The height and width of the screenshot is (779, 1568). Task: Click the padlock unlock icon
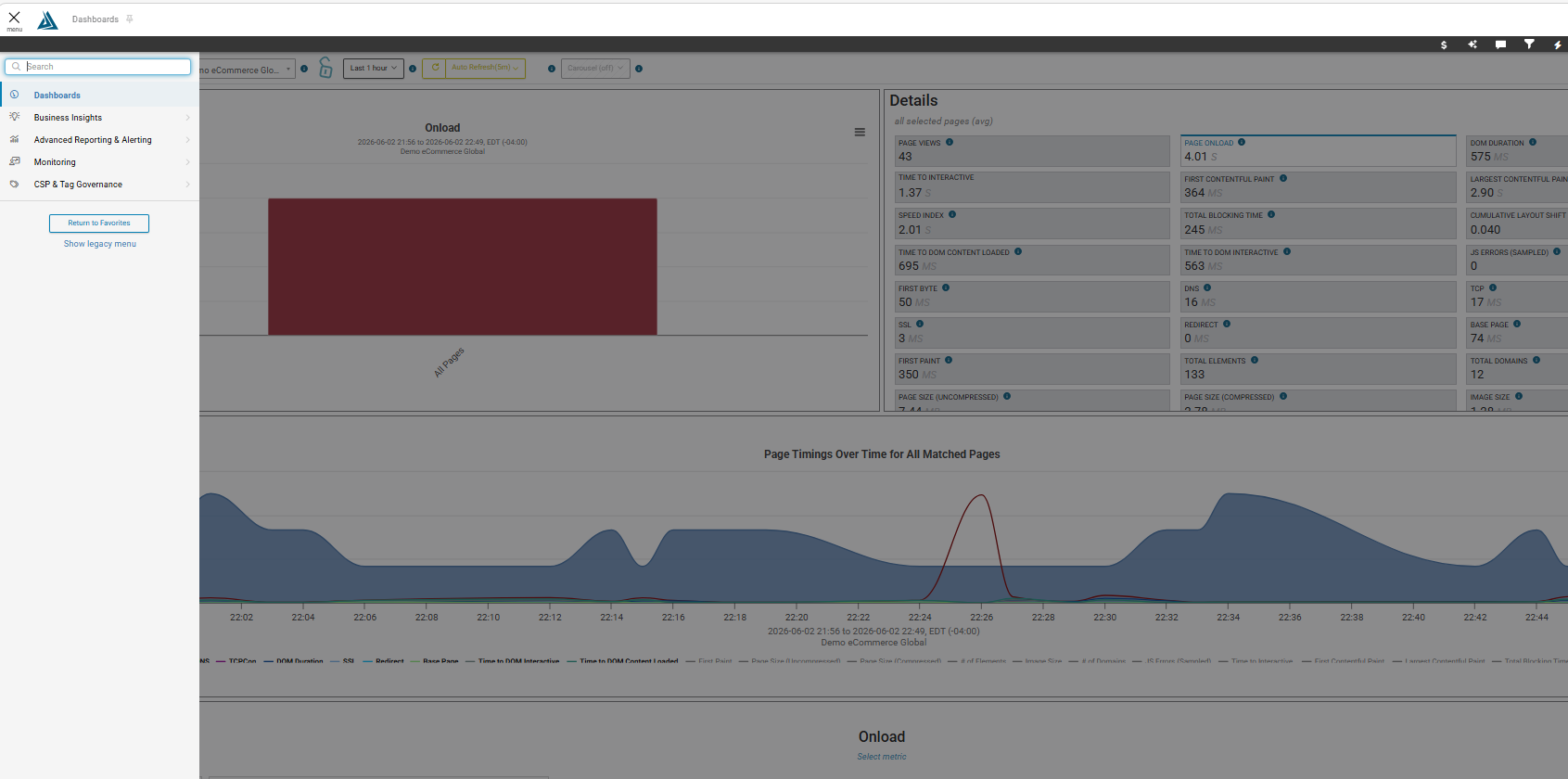[x=325, y=68]
